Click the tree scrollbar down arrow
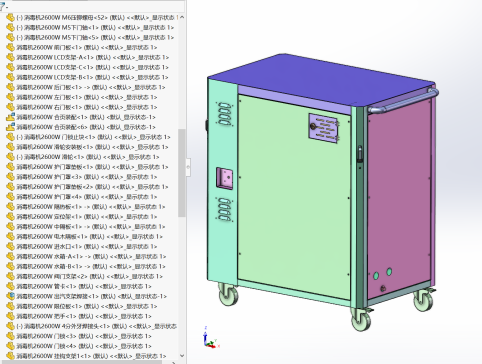 point(182,356)
